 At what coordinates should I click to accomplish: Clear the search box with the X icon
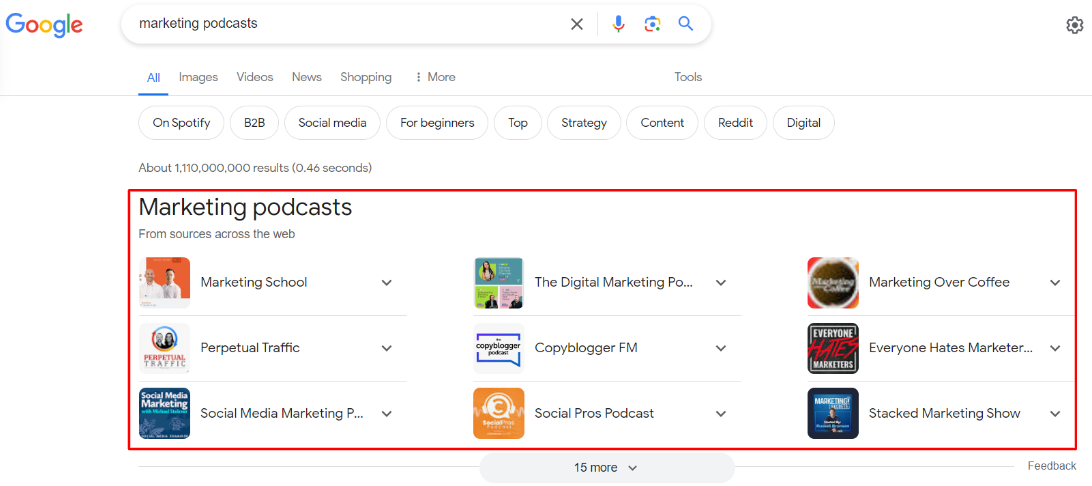pos(577,24)
